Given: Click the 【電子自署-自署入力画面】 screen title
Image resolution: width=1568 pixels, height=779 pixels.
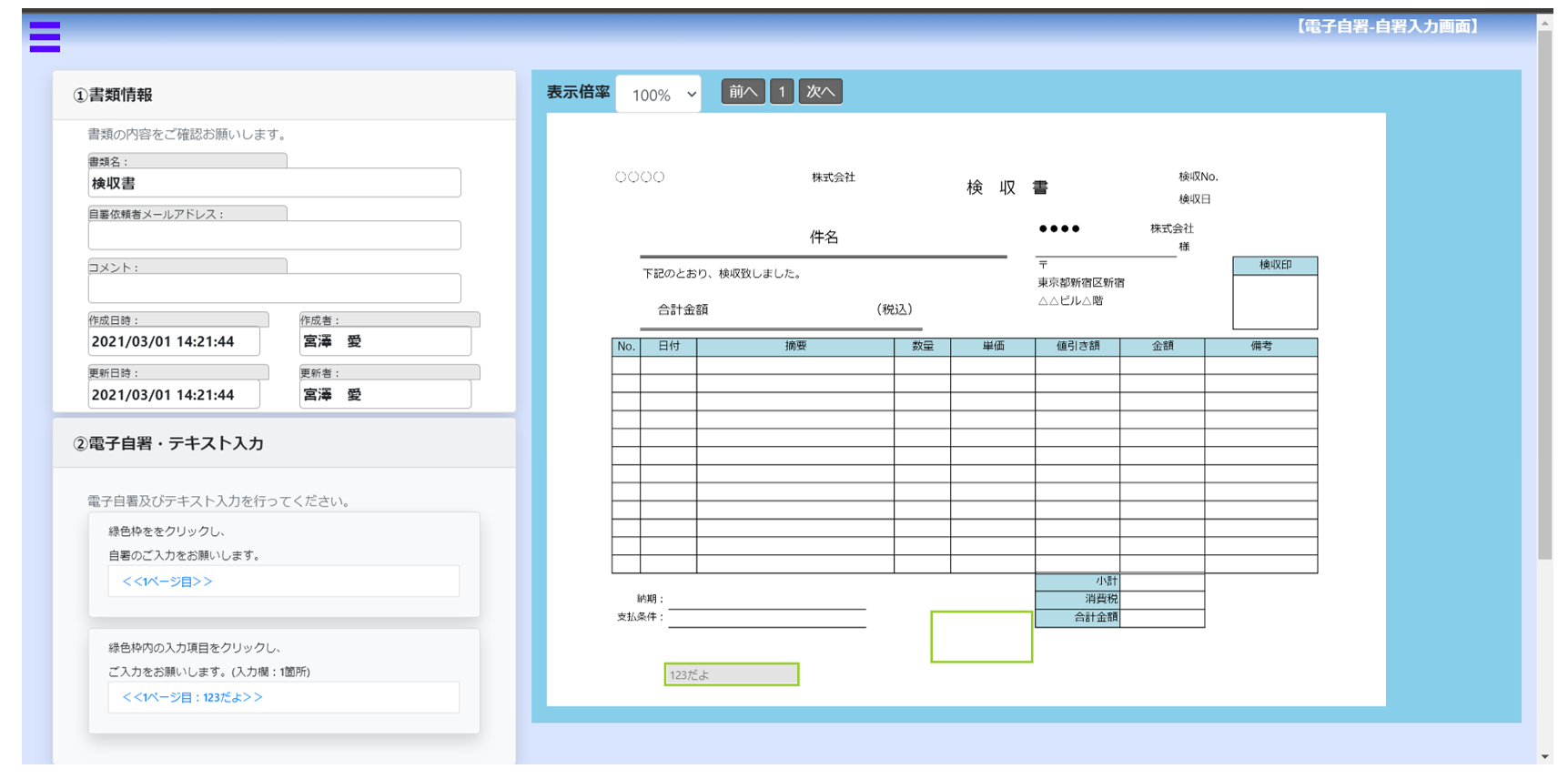Looking at the screenshot, I should click(x=1387, y=26).
